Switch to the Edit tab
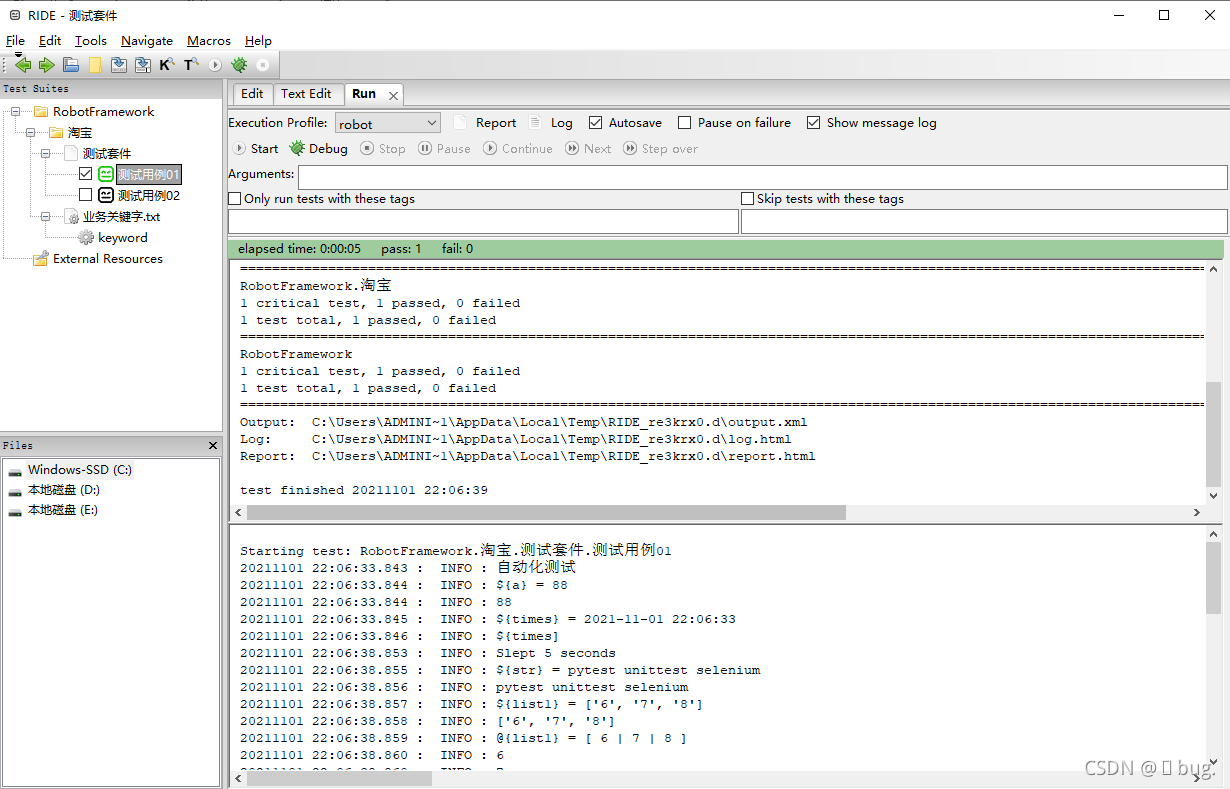The image size is (1230, 789). click(253, 94)
